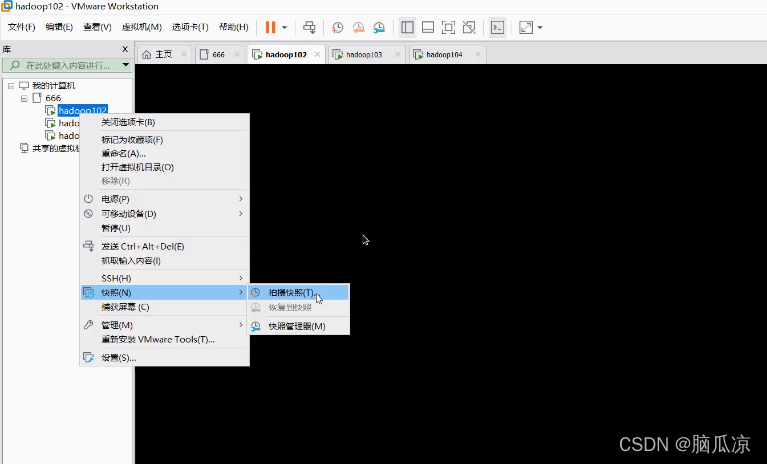Open the 选项卡(T) menu
Screen dimensions: 767x464
190,27
